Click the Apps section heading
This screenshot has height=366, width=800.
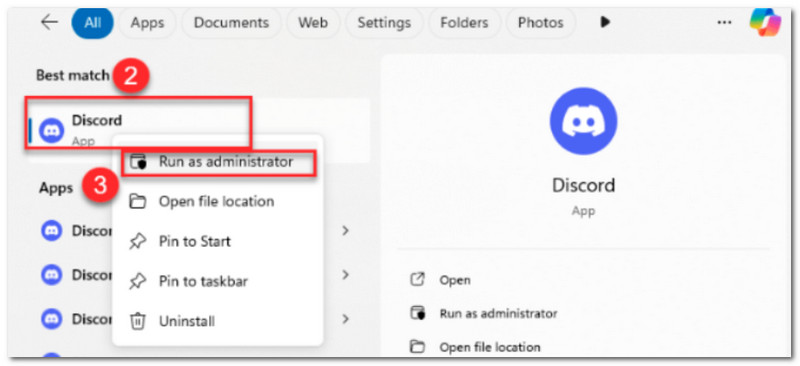(56, 188)
